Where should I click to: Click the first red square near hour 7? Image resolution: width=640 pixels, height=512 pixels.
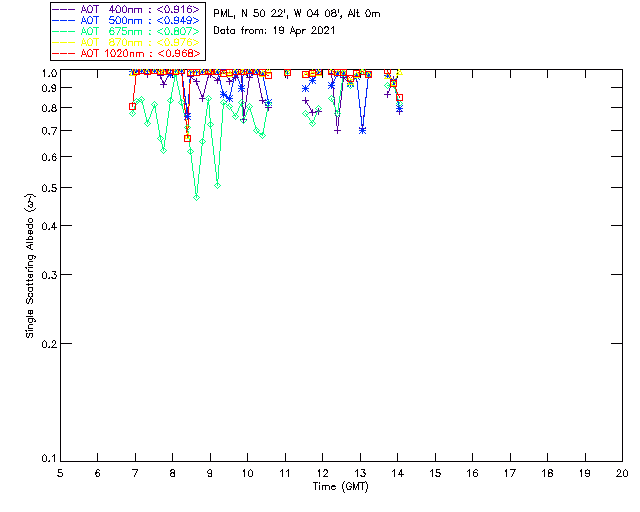[132, 107]
